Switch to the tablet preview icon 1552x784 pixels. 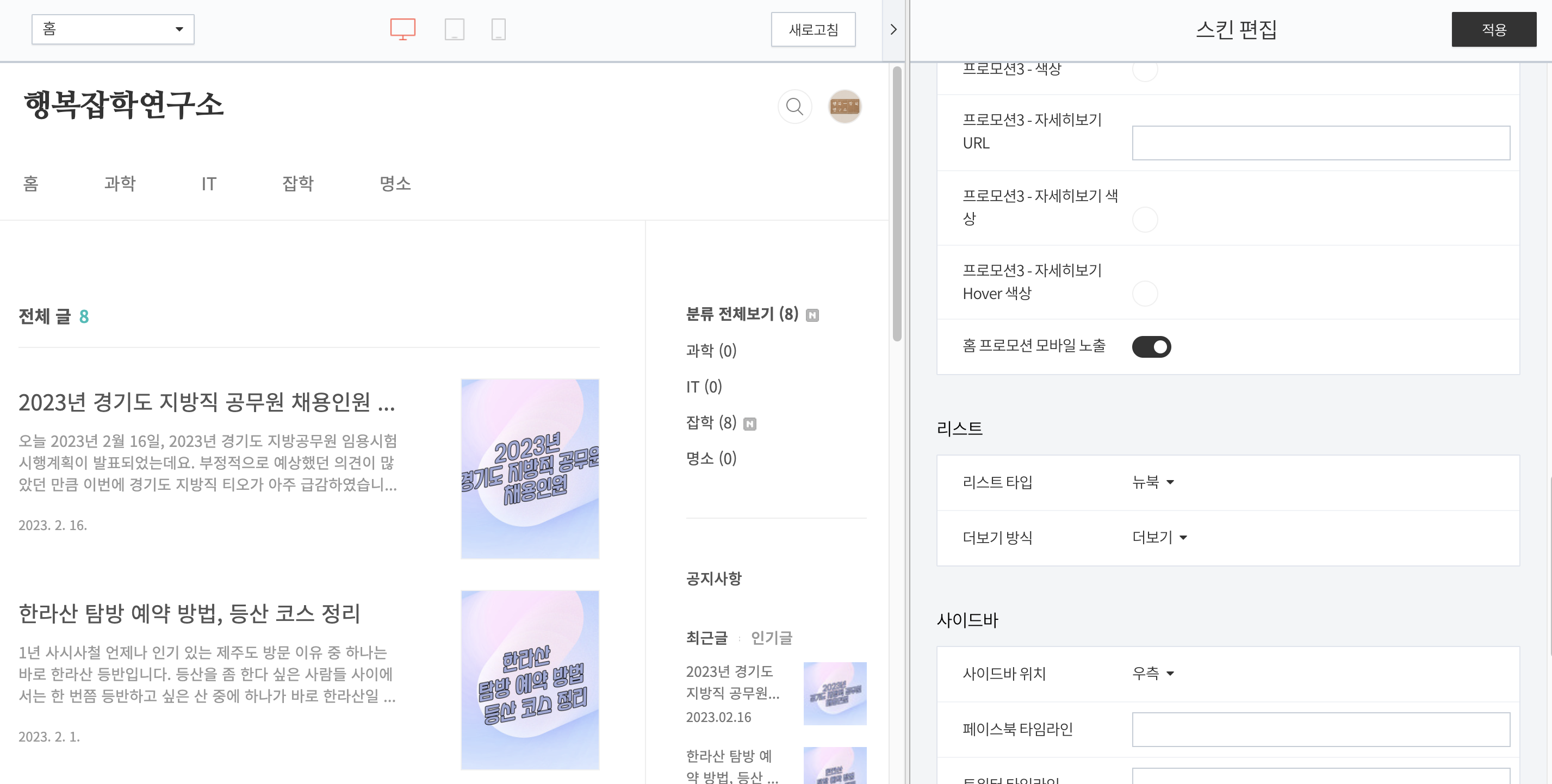(x=455, y=28)
